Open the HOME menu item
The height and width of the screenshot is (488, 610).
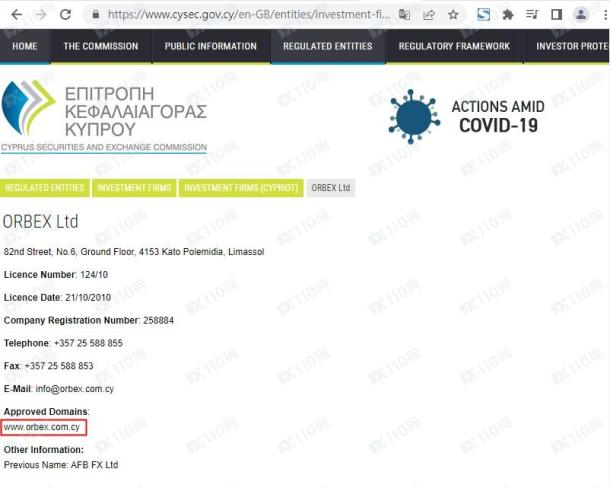(x=25, y=46)
